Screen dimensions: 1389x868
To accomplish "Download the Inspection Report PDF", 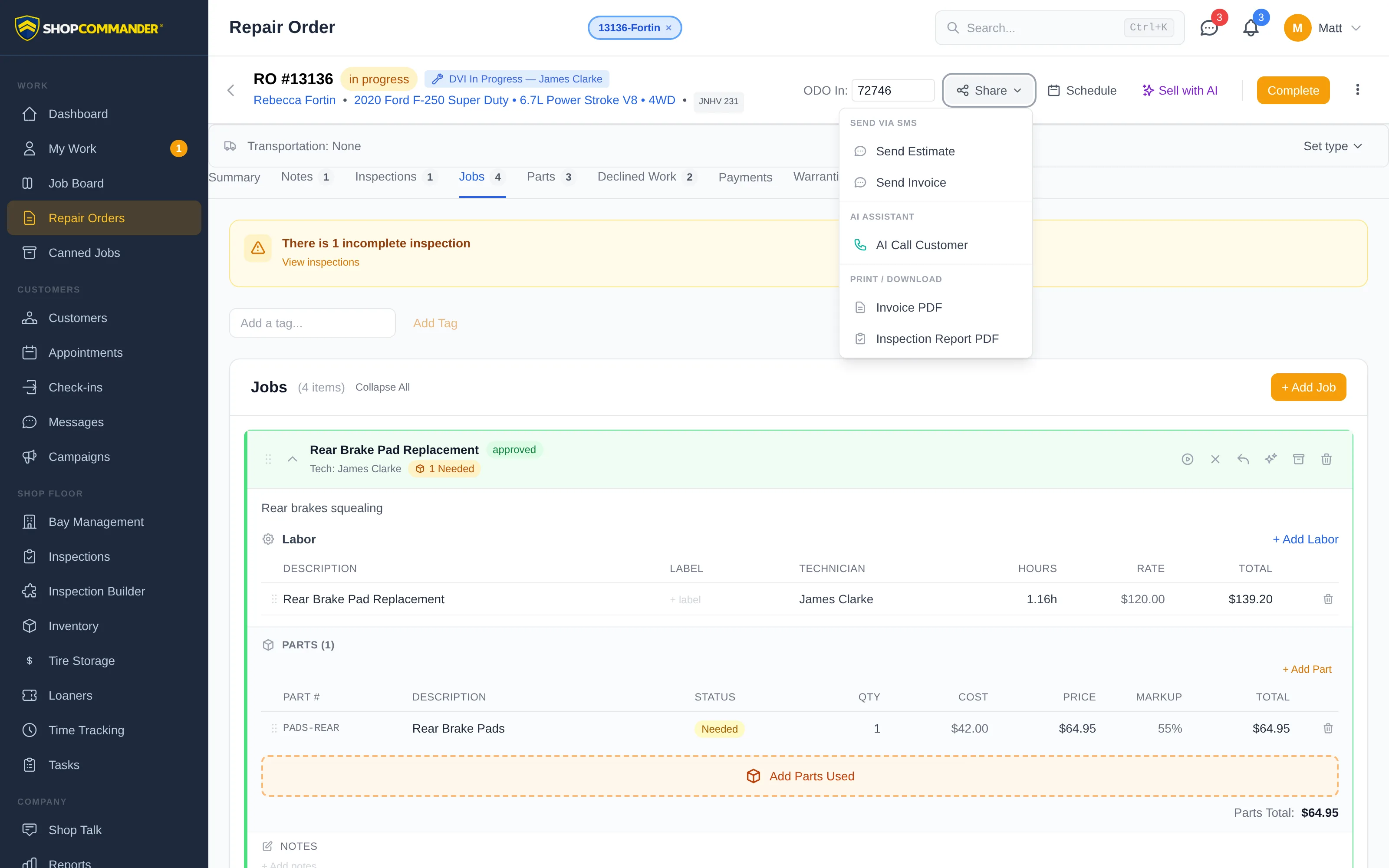I will coord(935,339).
